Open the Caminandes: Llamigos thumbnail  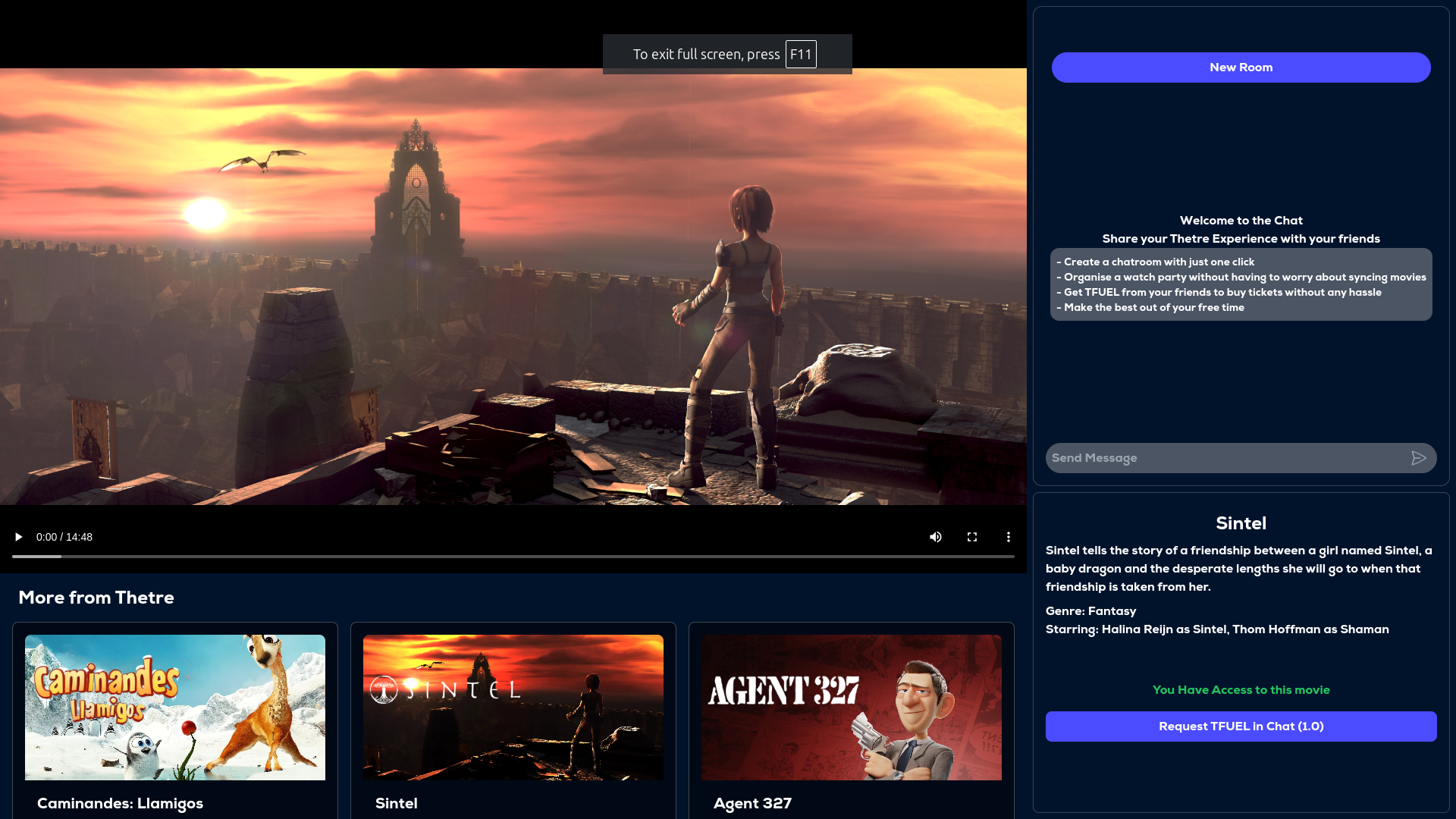point(175,707)
